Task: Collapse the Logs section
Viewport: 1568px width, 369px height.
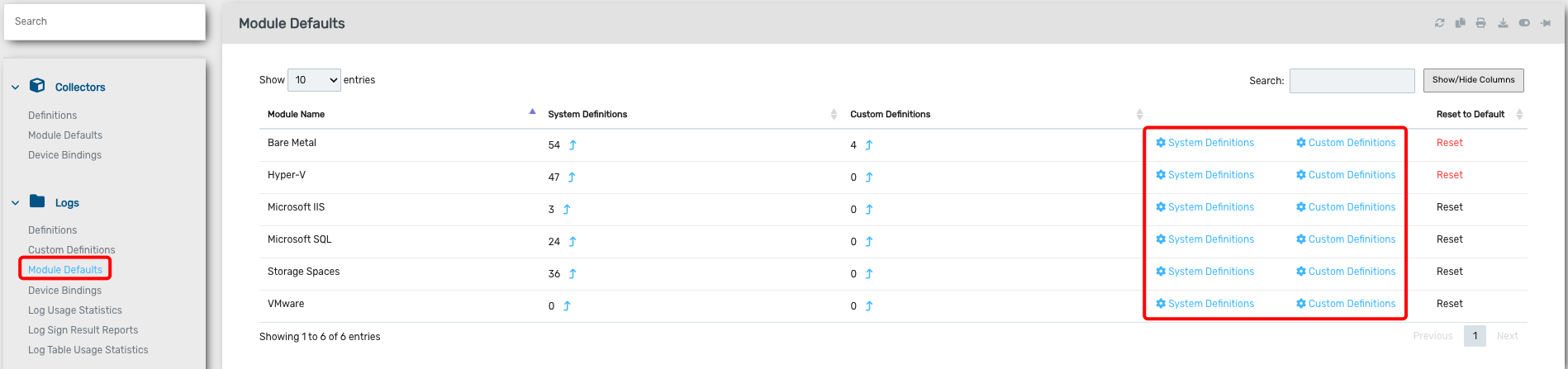Action: [x=15, y=203]
